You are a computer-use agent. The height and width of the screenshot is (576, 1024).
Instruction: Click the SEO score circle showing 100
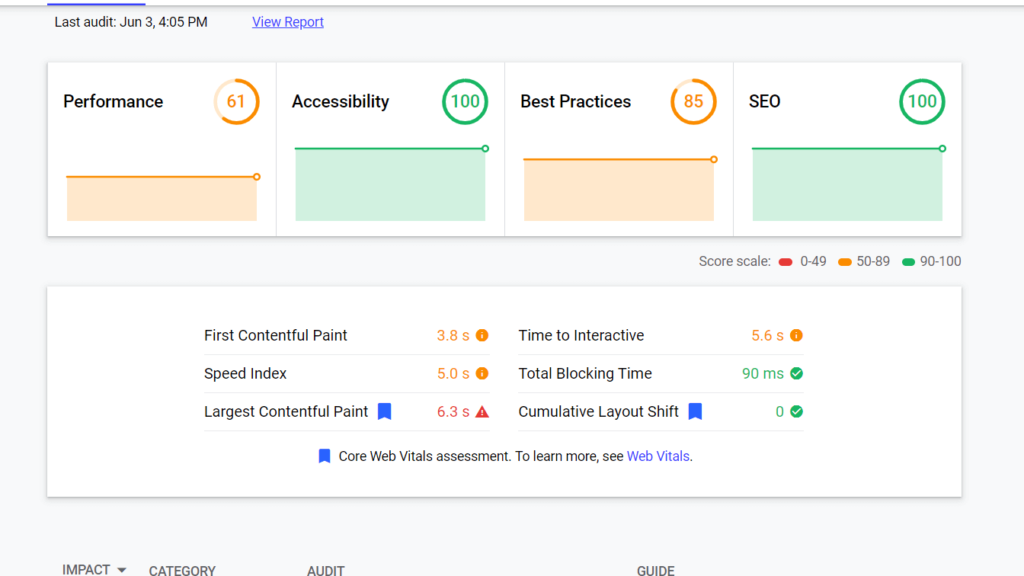coord(922,101)
